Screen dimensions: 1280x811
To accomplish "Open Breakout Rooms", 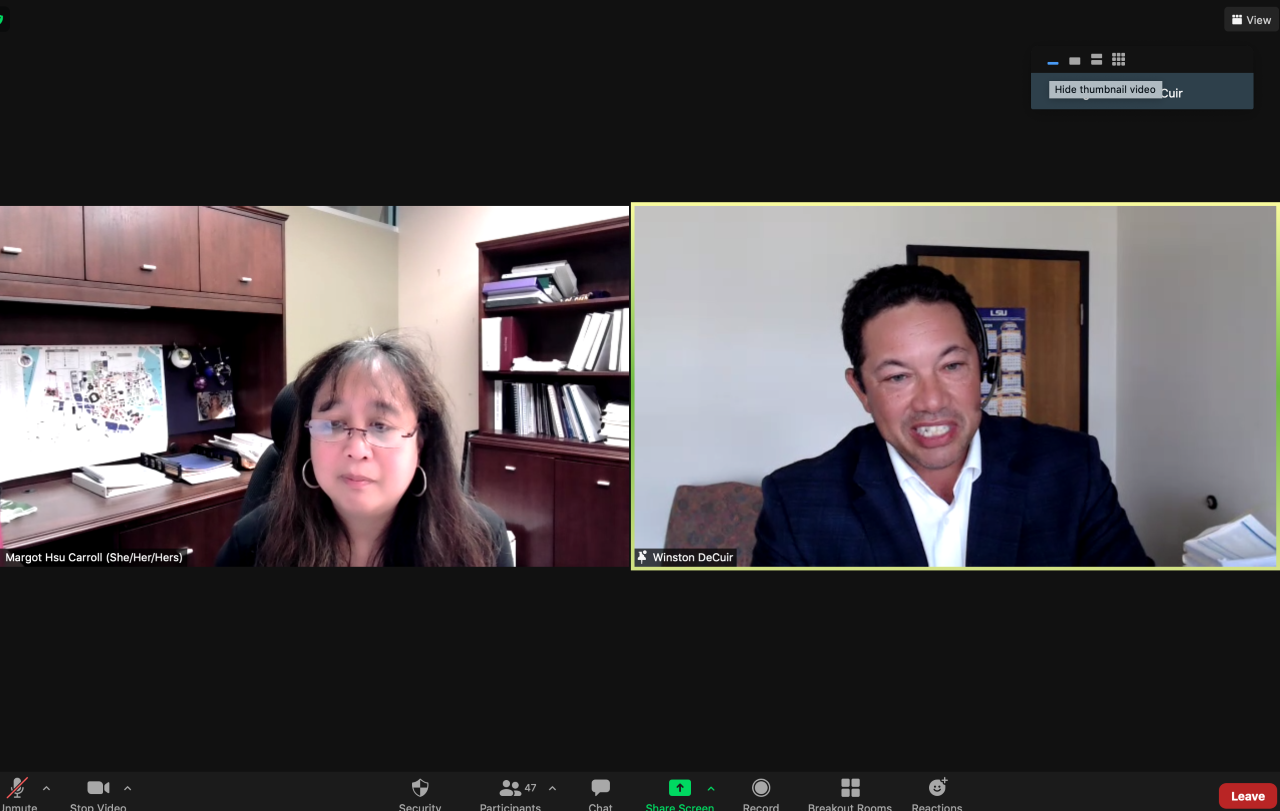I will [x=850, y=790].
